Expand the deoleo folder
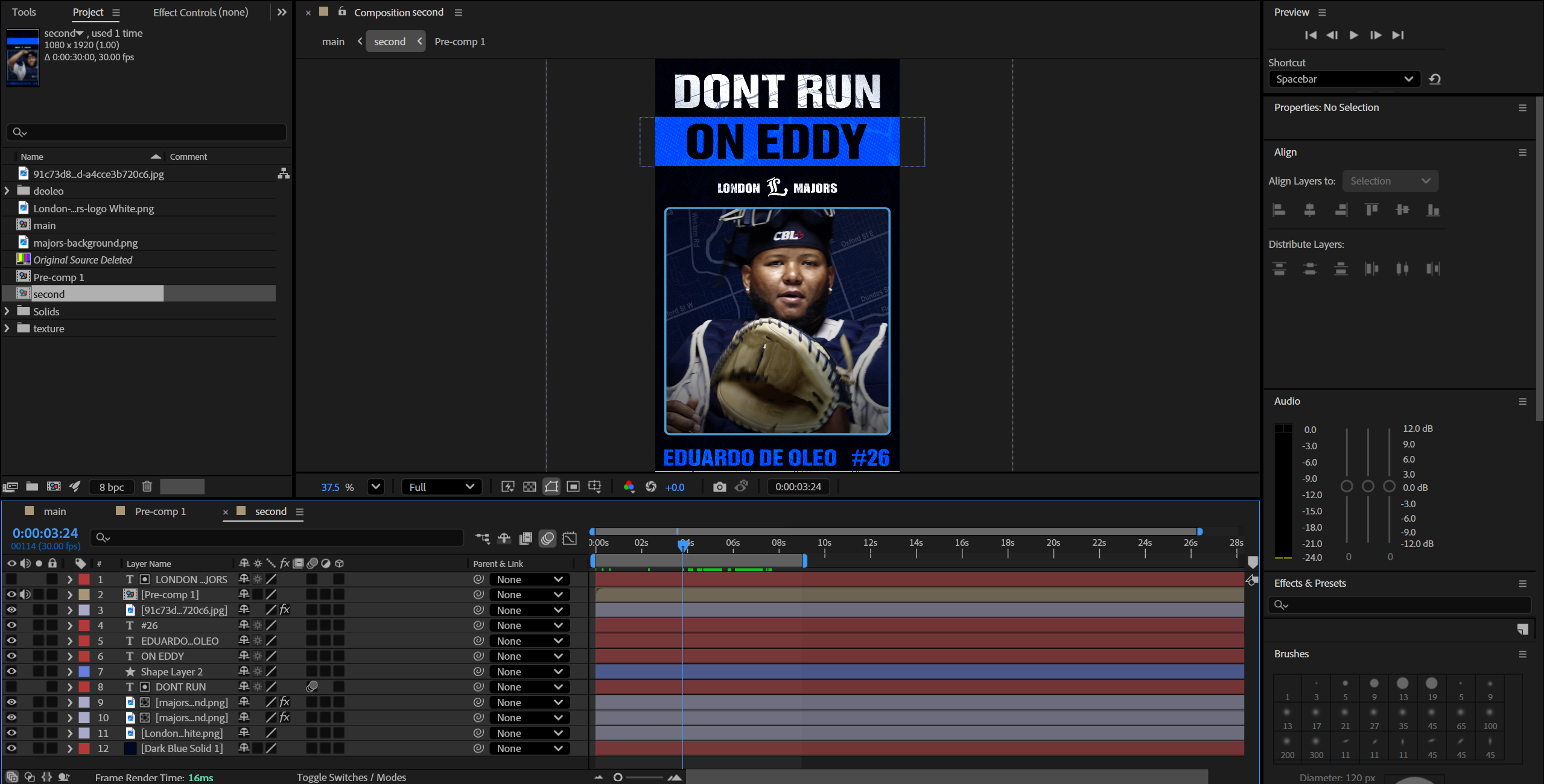Viewport: 1544px width, 784px height. (x=7, y=191)
